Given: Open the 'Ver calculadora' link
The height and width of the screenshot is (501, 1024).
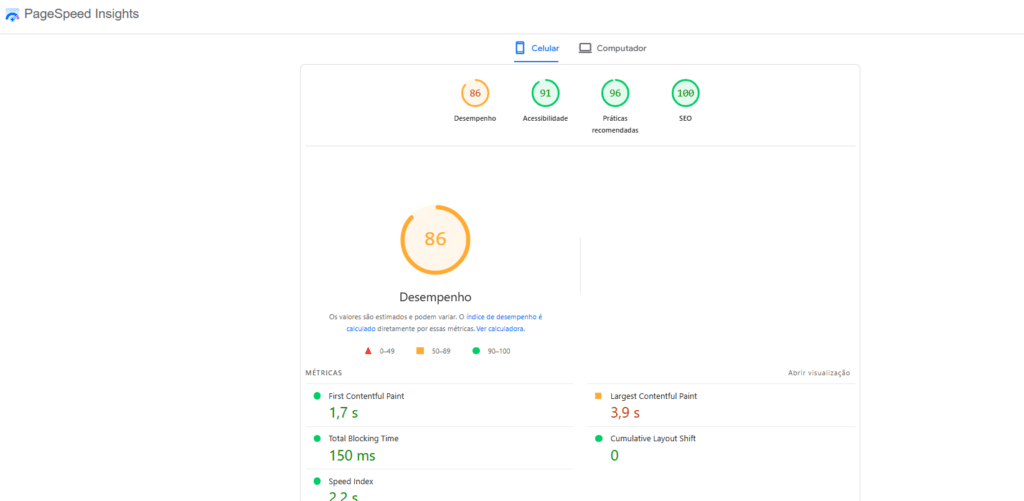Looking at the screenshot, I should pyautogui.click(x=500, y=328).
